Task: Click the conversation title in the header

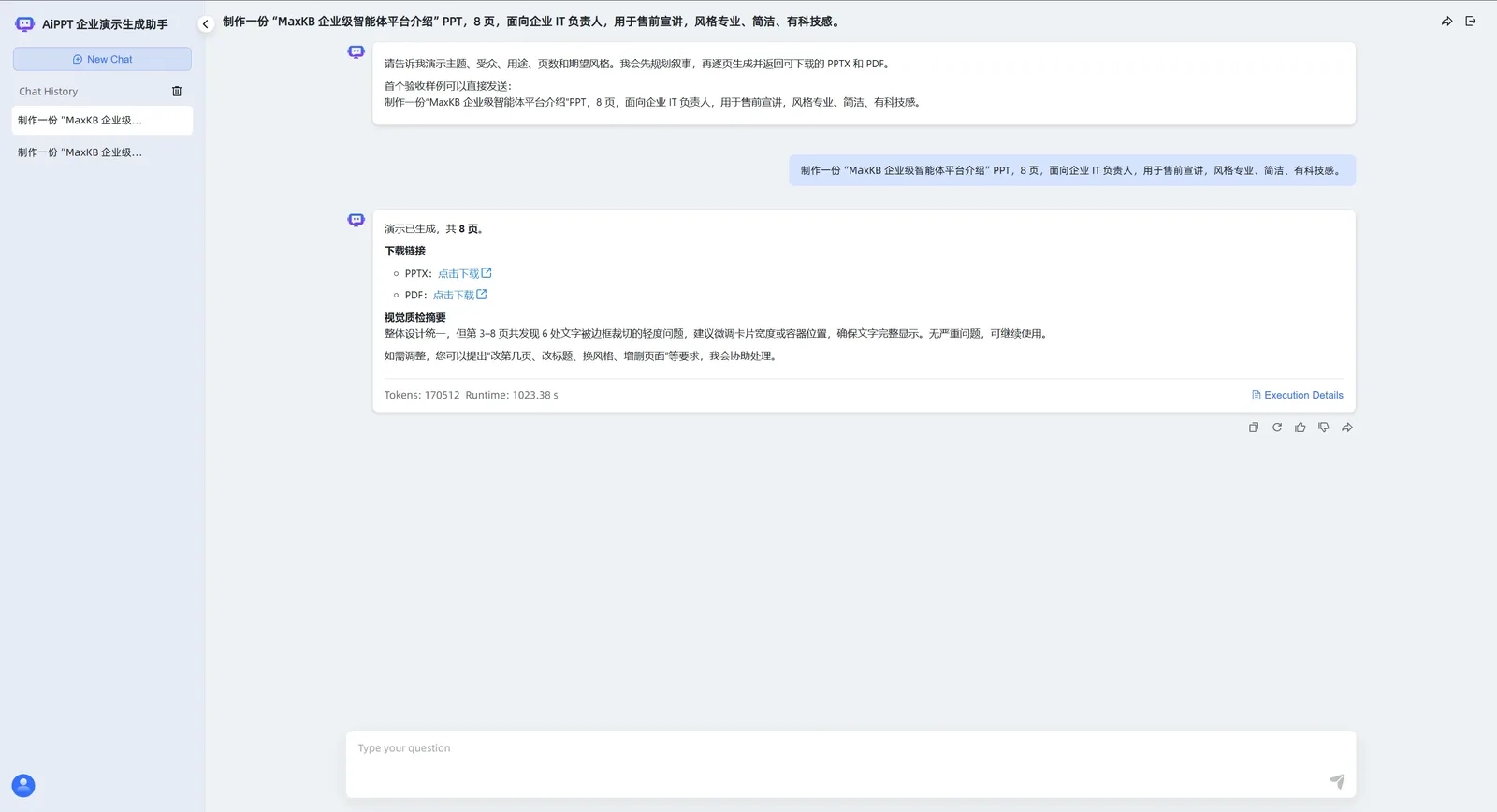Action: click(x=531, y=22)
